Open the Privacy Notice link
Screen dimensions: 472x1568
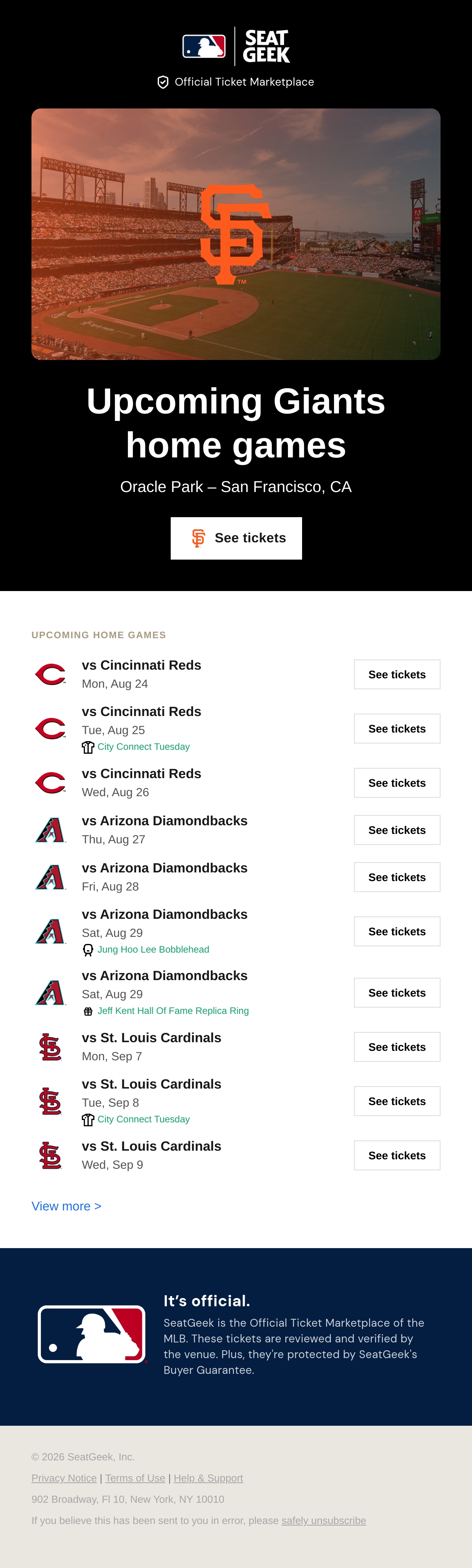[64, 1478]
